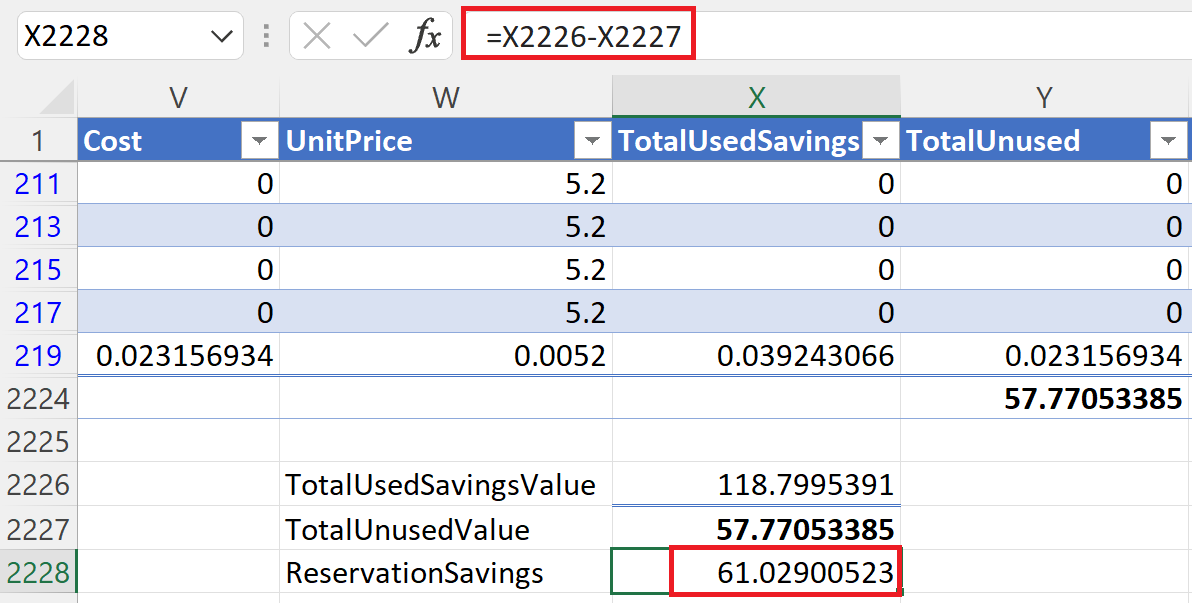The height and width of the screenshot is (603, 1192).
Task: Click TotalUnused cell 0.023156934 in row 219
Action: click(1045, 355)
